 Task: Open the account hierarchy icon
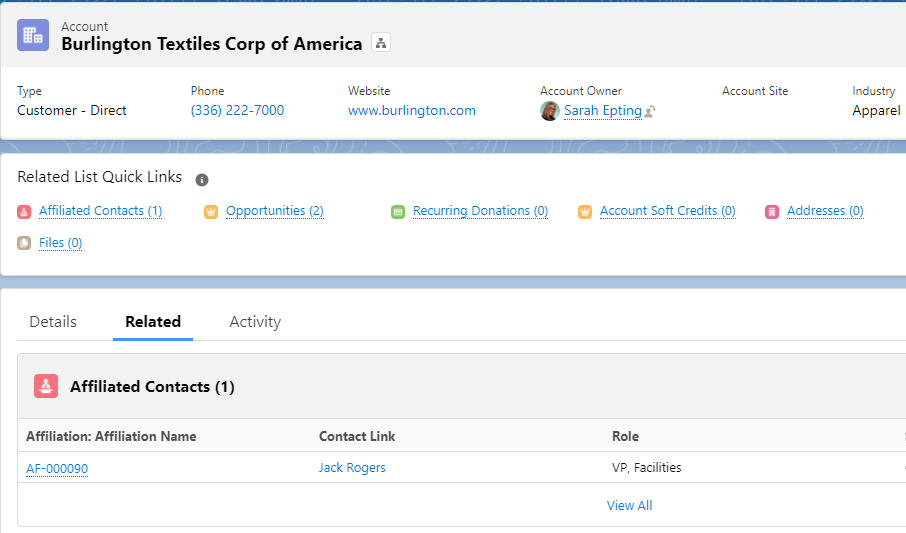[381, 43]
